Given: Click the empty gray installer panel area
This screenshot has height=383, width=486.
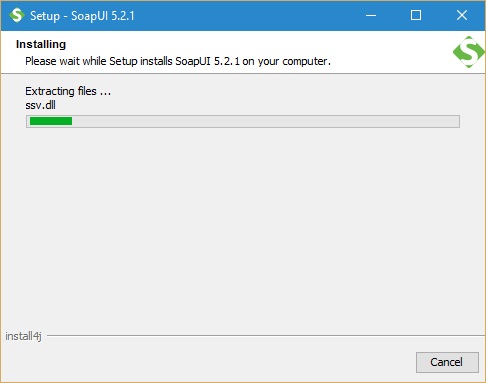Looking at the screenshot, I should coord(243,227).
